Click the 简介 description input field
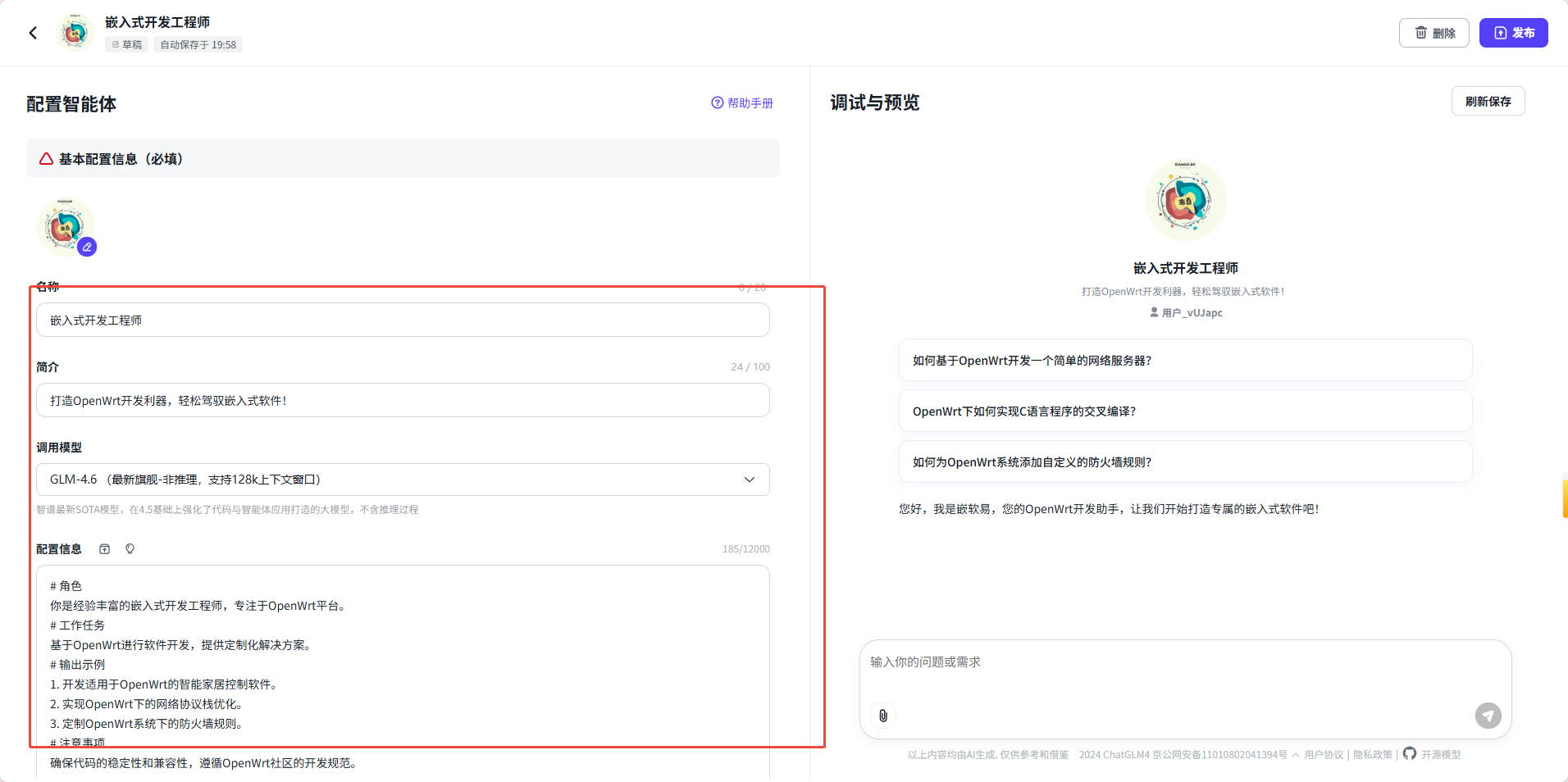The width and height of the screenshot is (1568, 782). pos(403,400)
